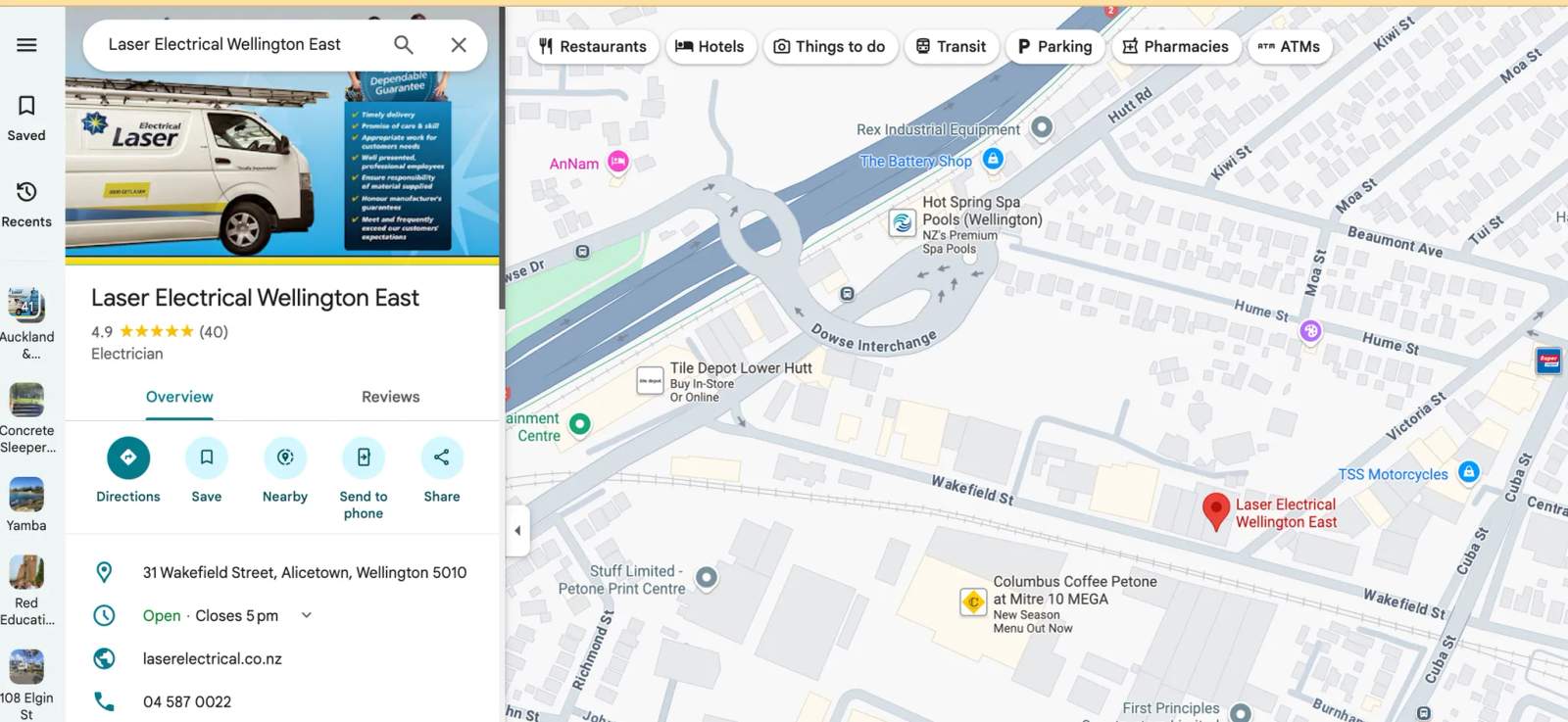
Task: Click the bus stop icon on Dowse Interchange
Action: coord(848,294)
